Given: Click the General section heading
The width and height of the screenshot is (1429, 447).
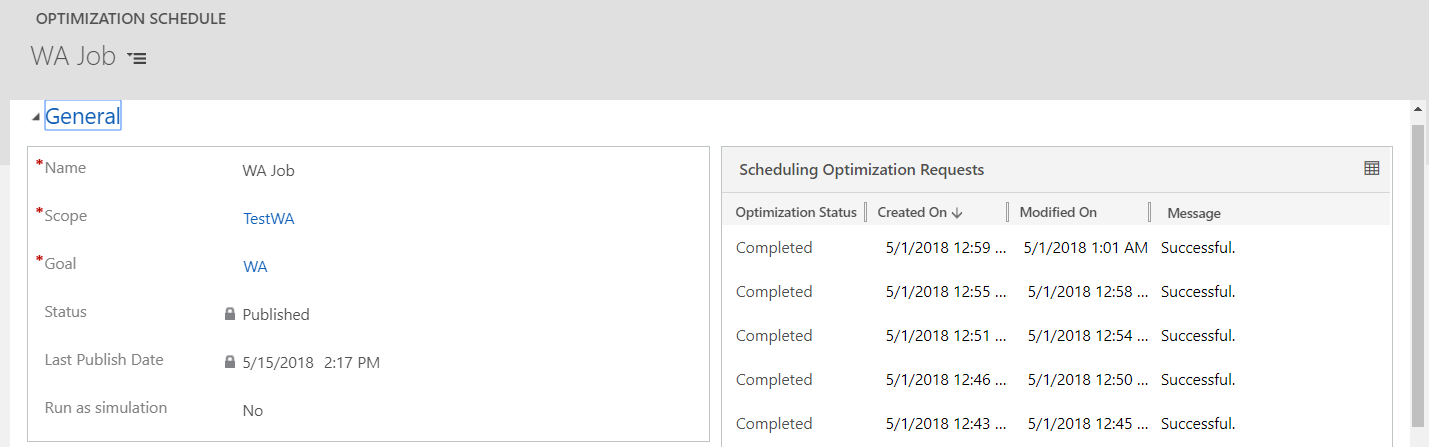Looking at the screenshot, I should click(x=83, y=116).
